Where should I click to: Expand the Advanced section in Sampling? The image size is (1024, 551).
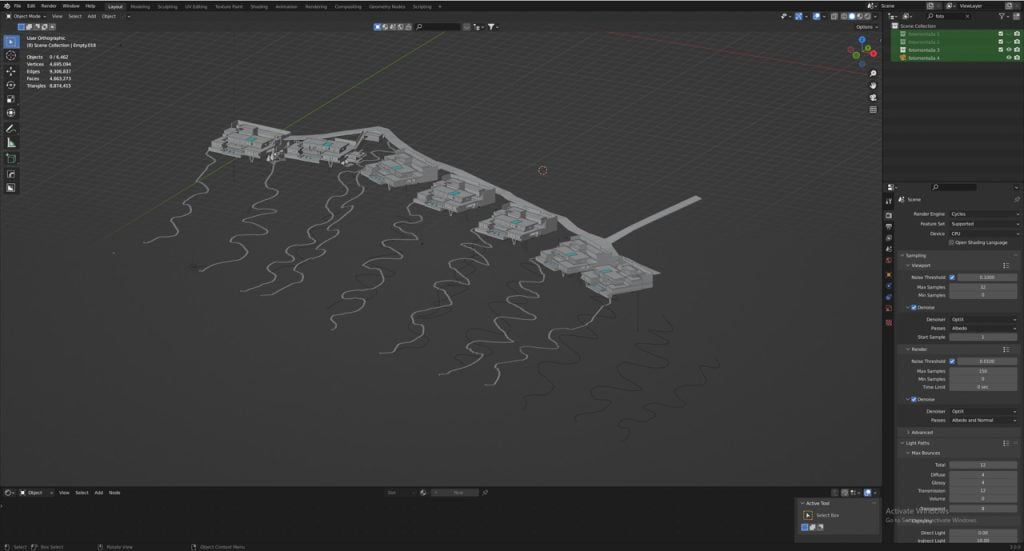point(920,432)
